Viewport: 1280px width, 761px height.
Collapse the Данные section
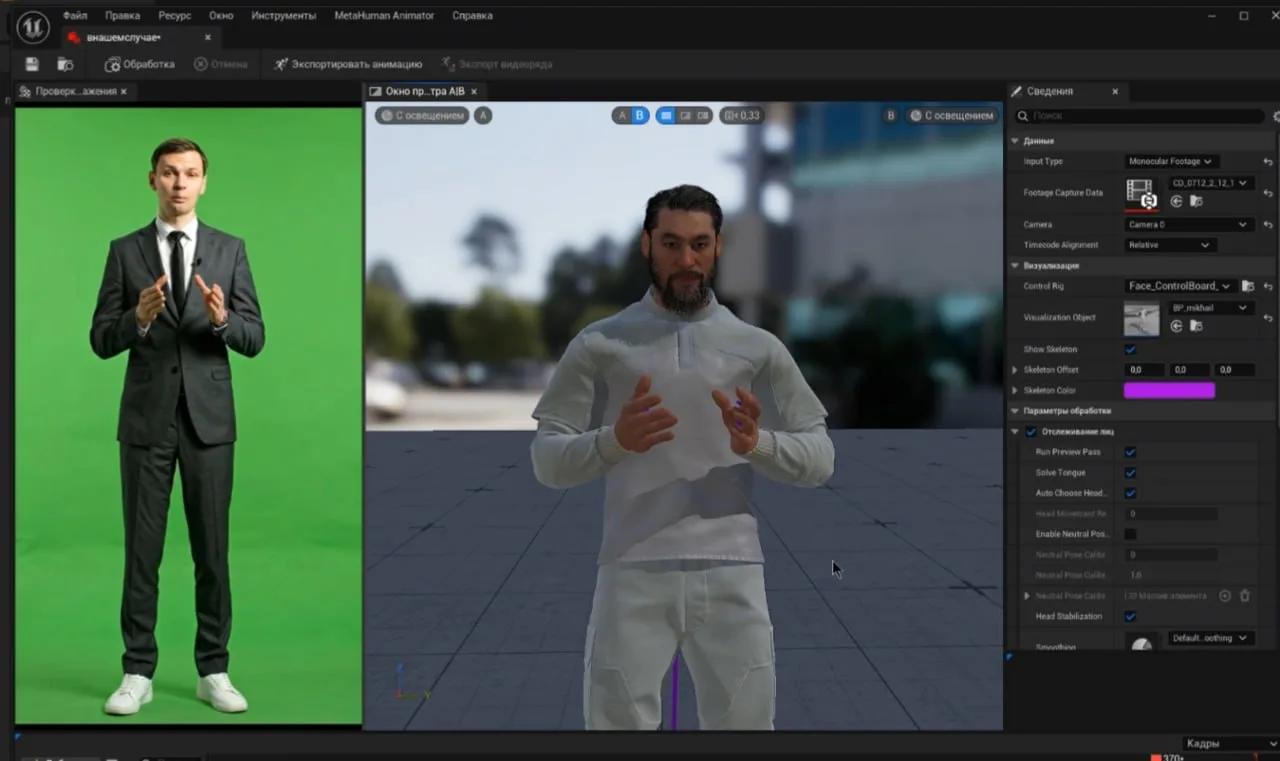[1016, 141]
